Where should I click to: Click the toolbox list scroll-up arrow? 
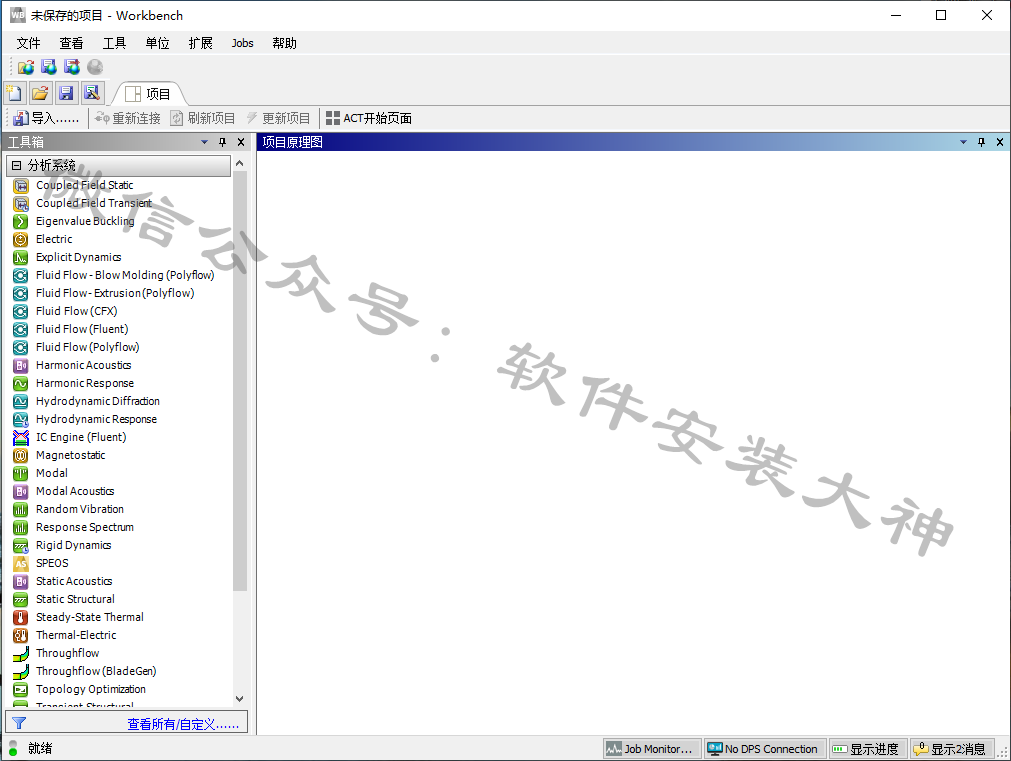pos(240,163)
